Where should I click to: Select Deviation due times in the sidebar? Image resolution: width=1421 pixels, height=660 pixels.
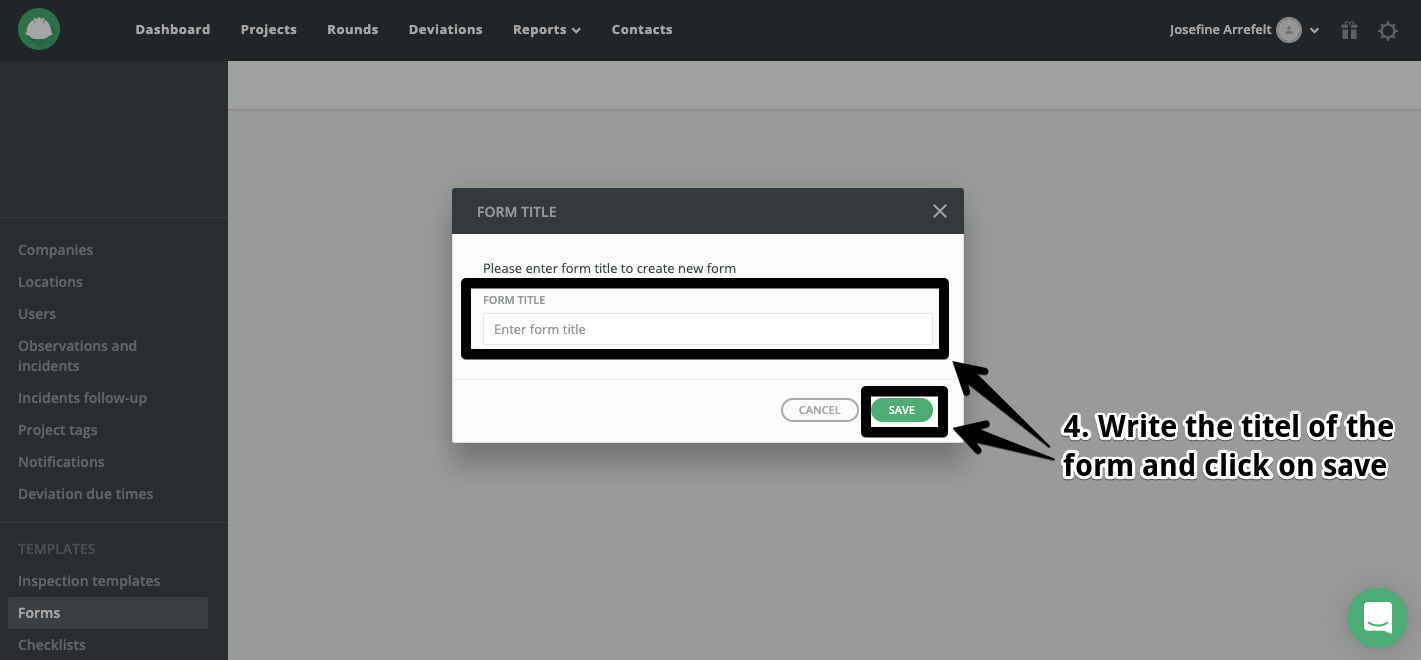(85, 494)
